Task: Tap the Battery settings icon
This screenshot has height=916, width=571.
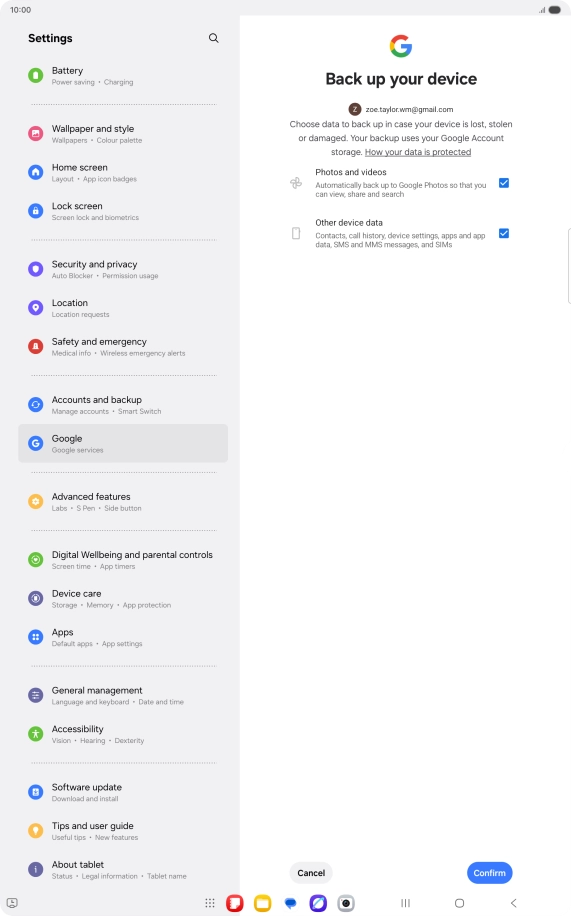Action: [x=36, y=75]
